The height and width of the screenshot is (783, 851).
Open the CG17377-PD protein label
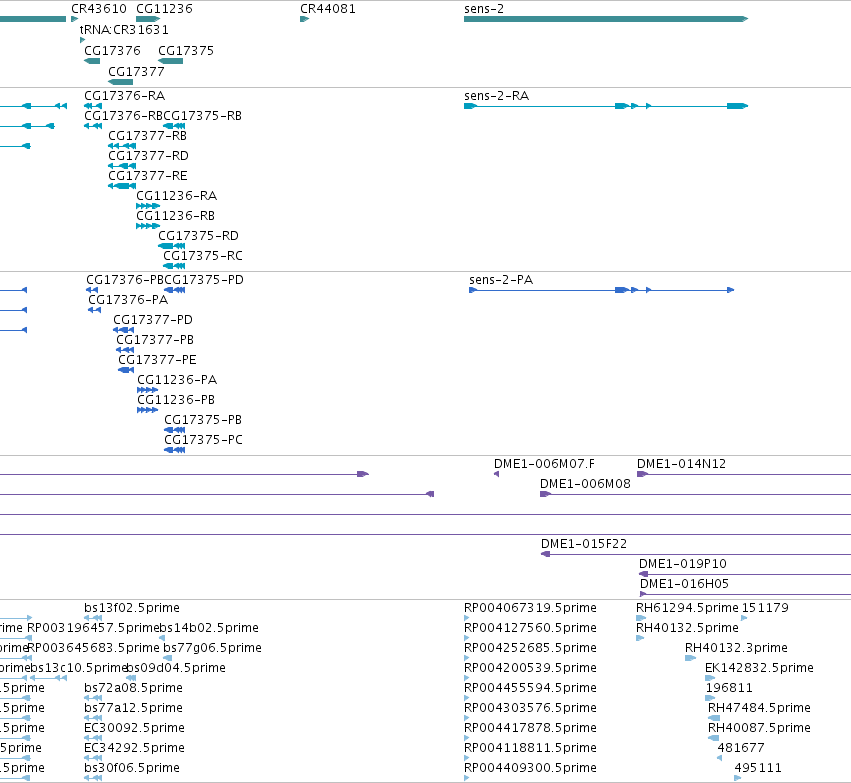pos(153,320)
